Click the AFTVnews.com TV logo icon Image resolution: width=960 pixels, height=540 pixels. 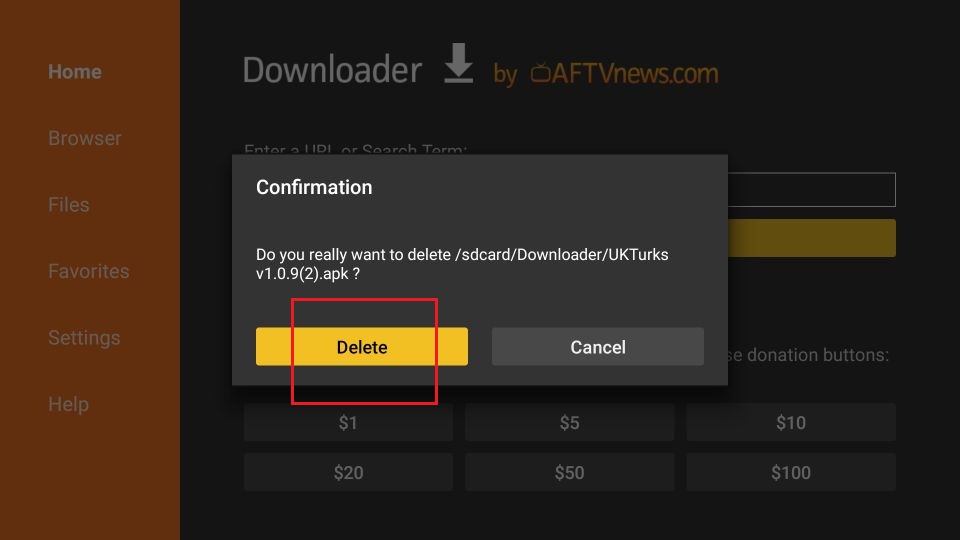pos(540,73)
